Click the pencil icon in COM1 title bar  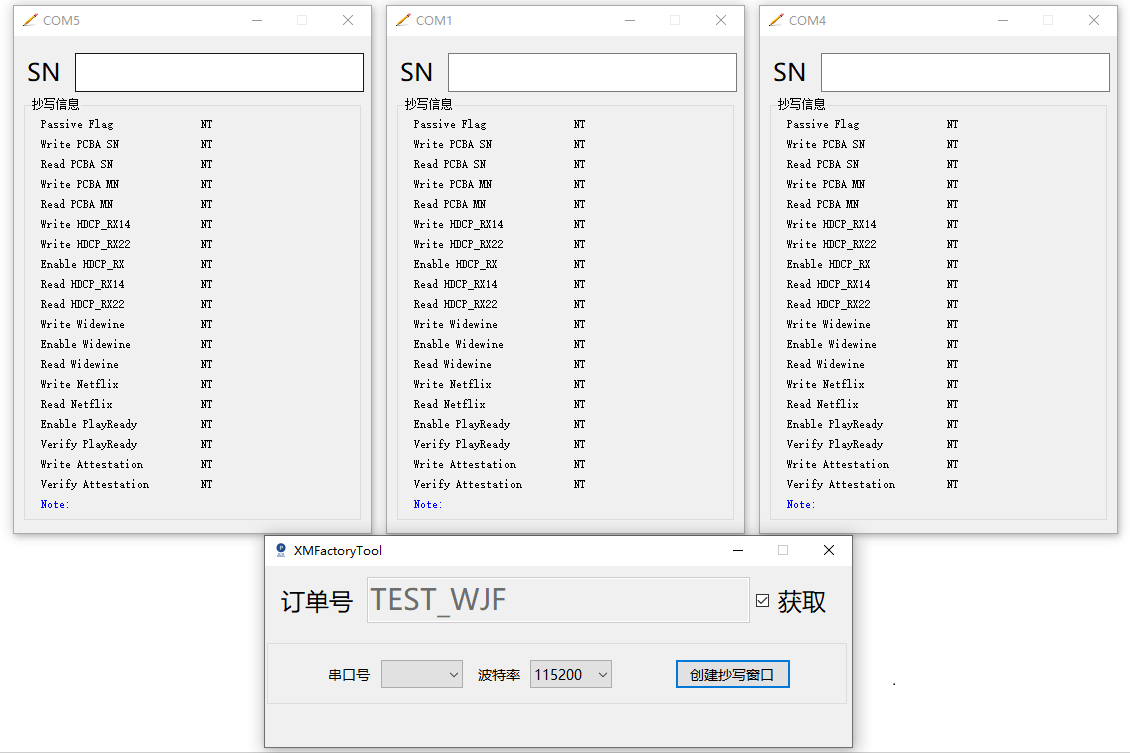coord(402,20)
